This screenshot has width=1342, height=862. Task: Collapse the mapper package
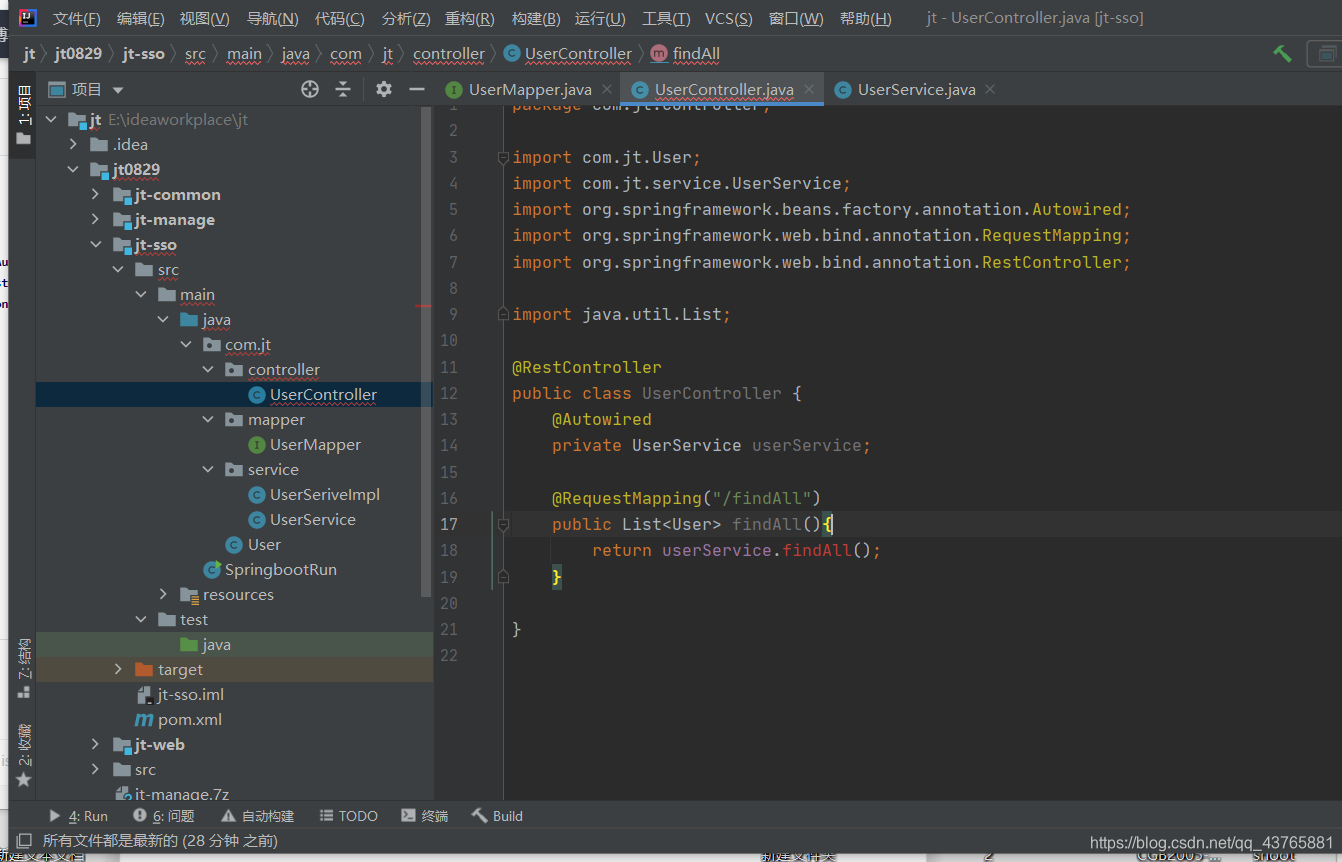click(x=208, y=420)
